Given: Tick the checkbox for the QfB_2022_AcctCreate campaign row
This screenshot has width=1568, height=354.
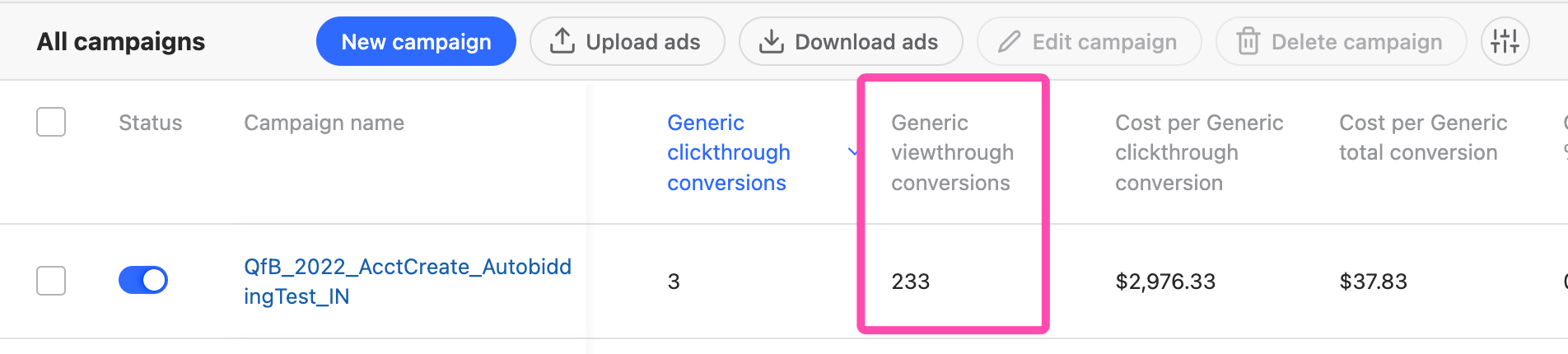Looking at the screenshot, I should pos(51,281).
